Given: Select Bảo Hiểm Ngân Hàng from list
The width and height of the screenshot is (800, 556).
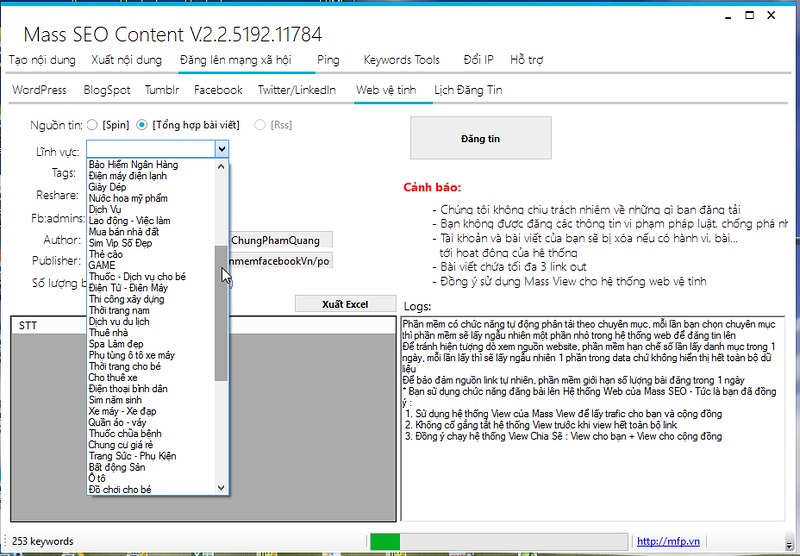Looking at the screenshot, I should tap(133, 165).
